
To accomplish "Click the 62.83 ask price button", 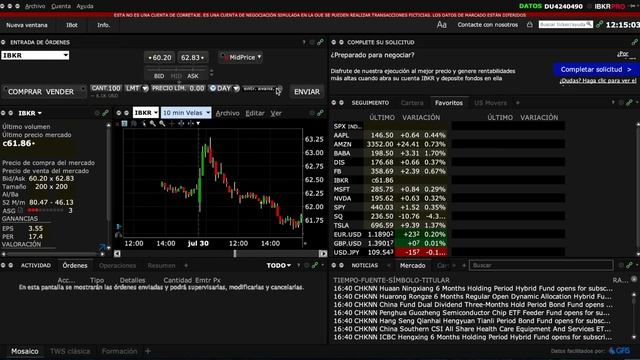I will 192,58.
